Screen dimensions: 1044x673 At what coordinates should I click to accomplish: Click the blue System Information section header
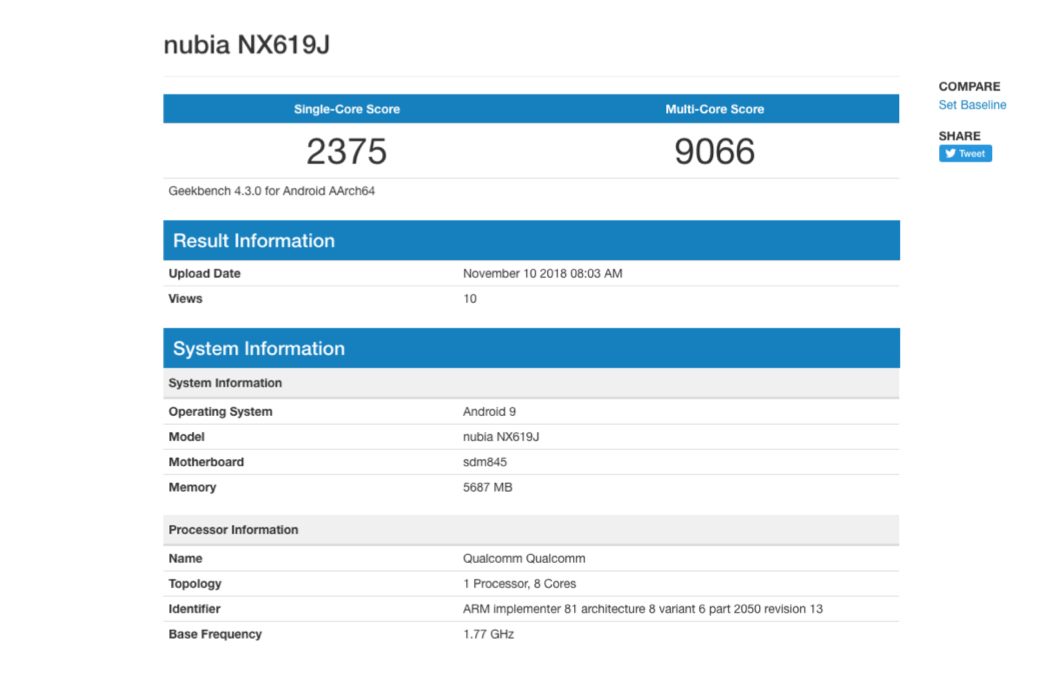pyautogui.click(x=259, y=349)
